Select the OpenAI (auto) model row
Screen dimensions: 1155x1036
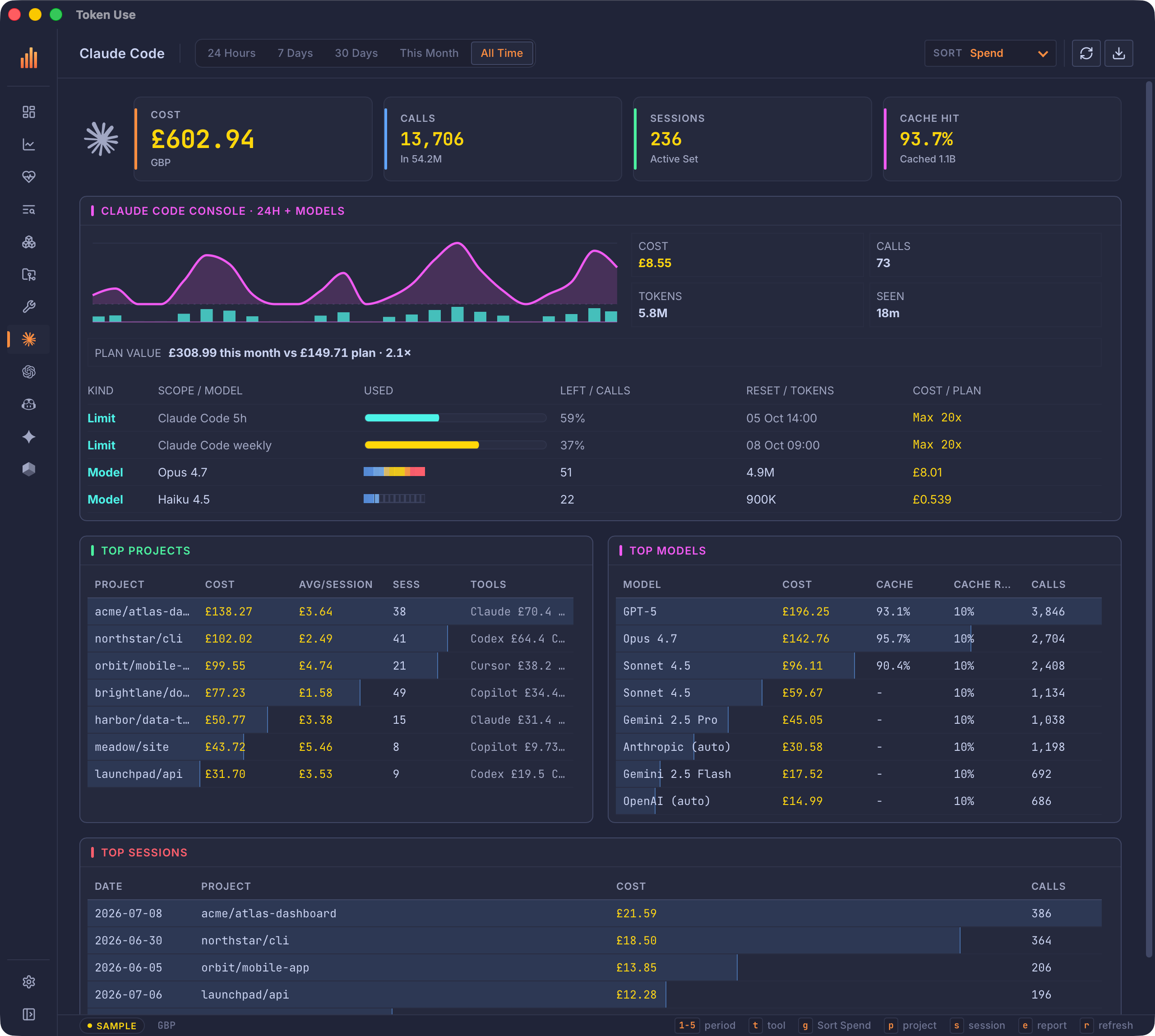pos(859,801)
